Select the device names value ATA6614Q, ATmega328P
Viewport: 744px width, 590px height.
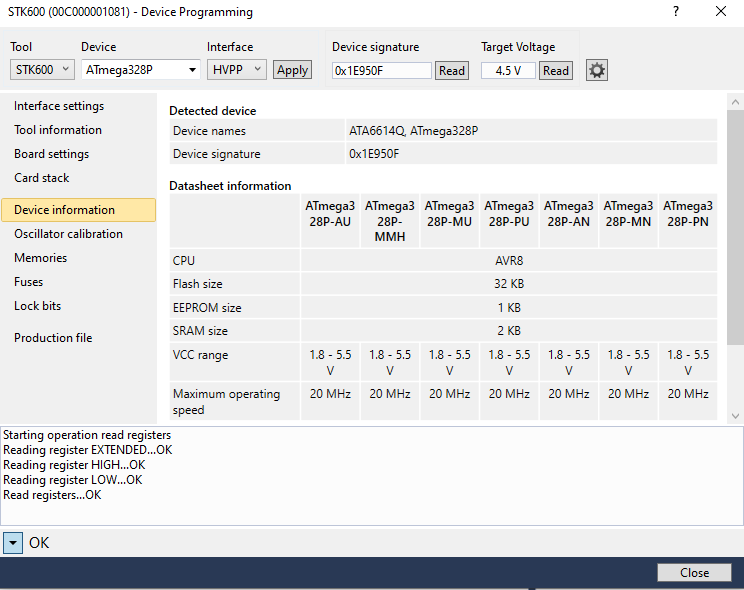coord(531,131)
